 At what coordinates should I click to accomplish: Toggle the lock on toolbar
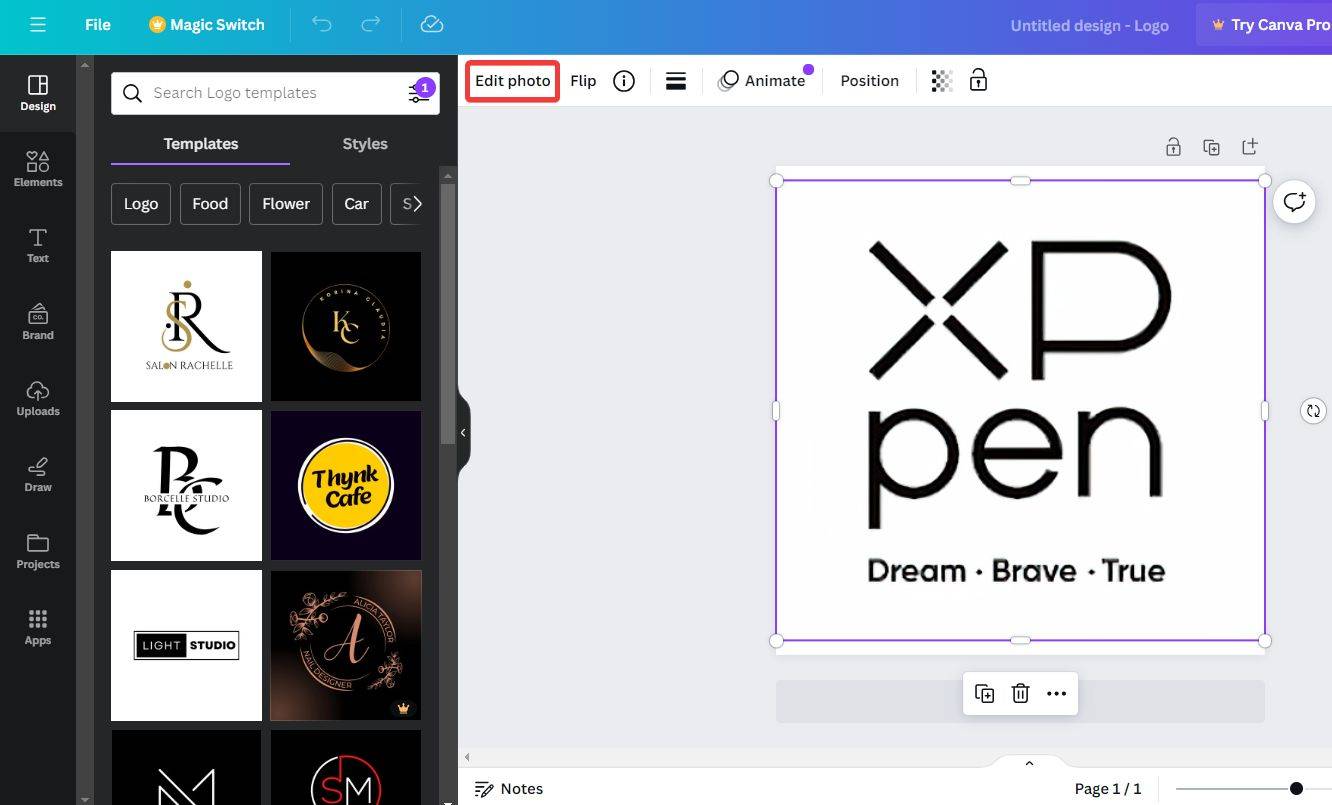[x=978, y=81]
